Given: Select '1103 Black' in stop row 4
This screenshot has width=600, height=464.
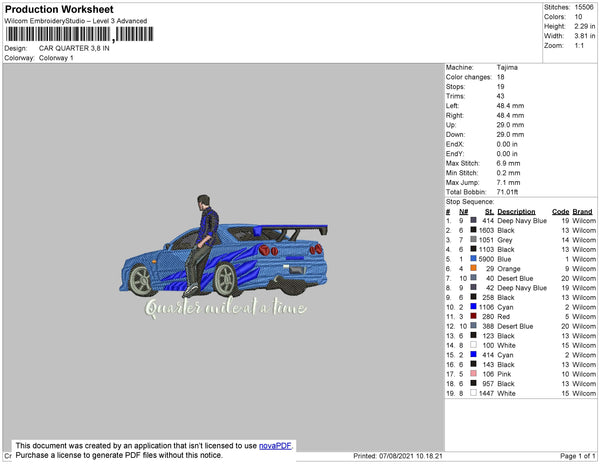Looking at the screenshot, I should 497,249.
